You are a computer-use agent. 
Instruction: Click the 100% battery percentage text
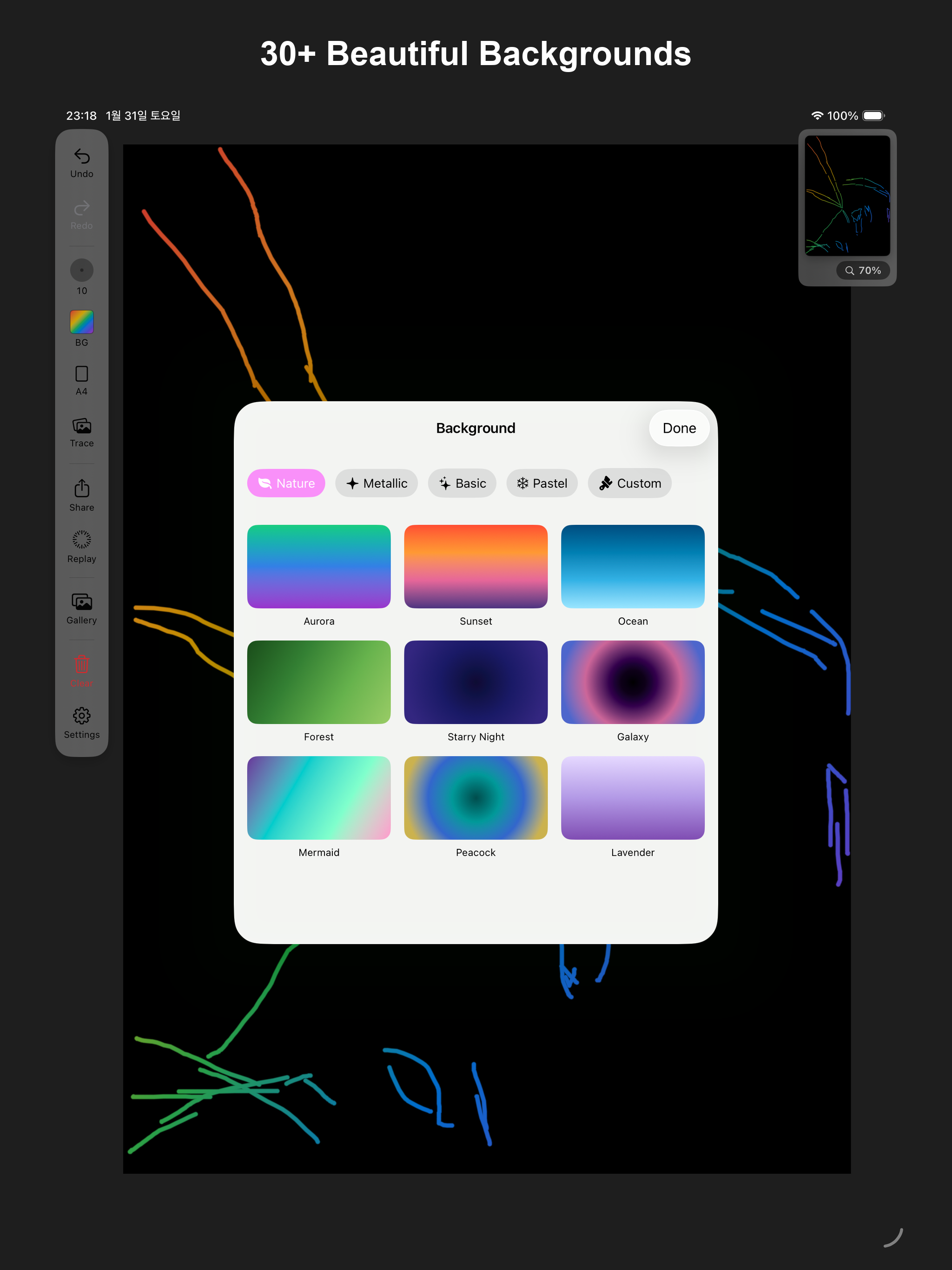click(842, 115)
